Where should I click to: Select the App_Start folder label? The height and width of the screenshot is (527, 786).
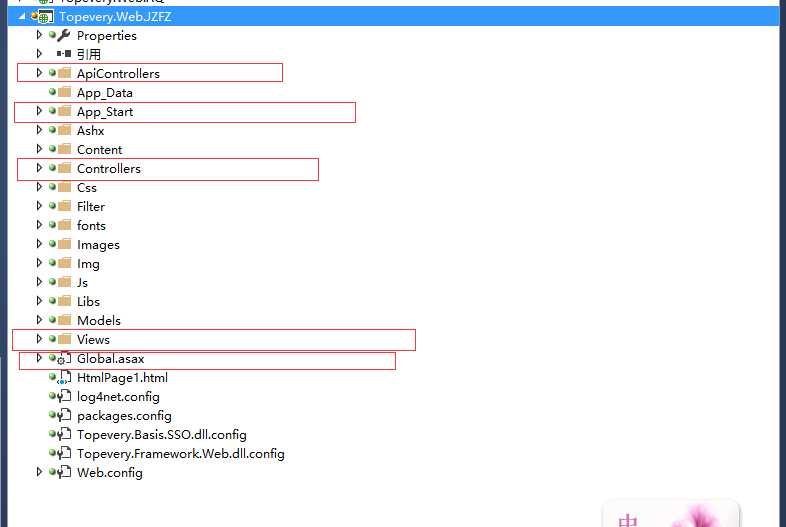coord(105,112)
